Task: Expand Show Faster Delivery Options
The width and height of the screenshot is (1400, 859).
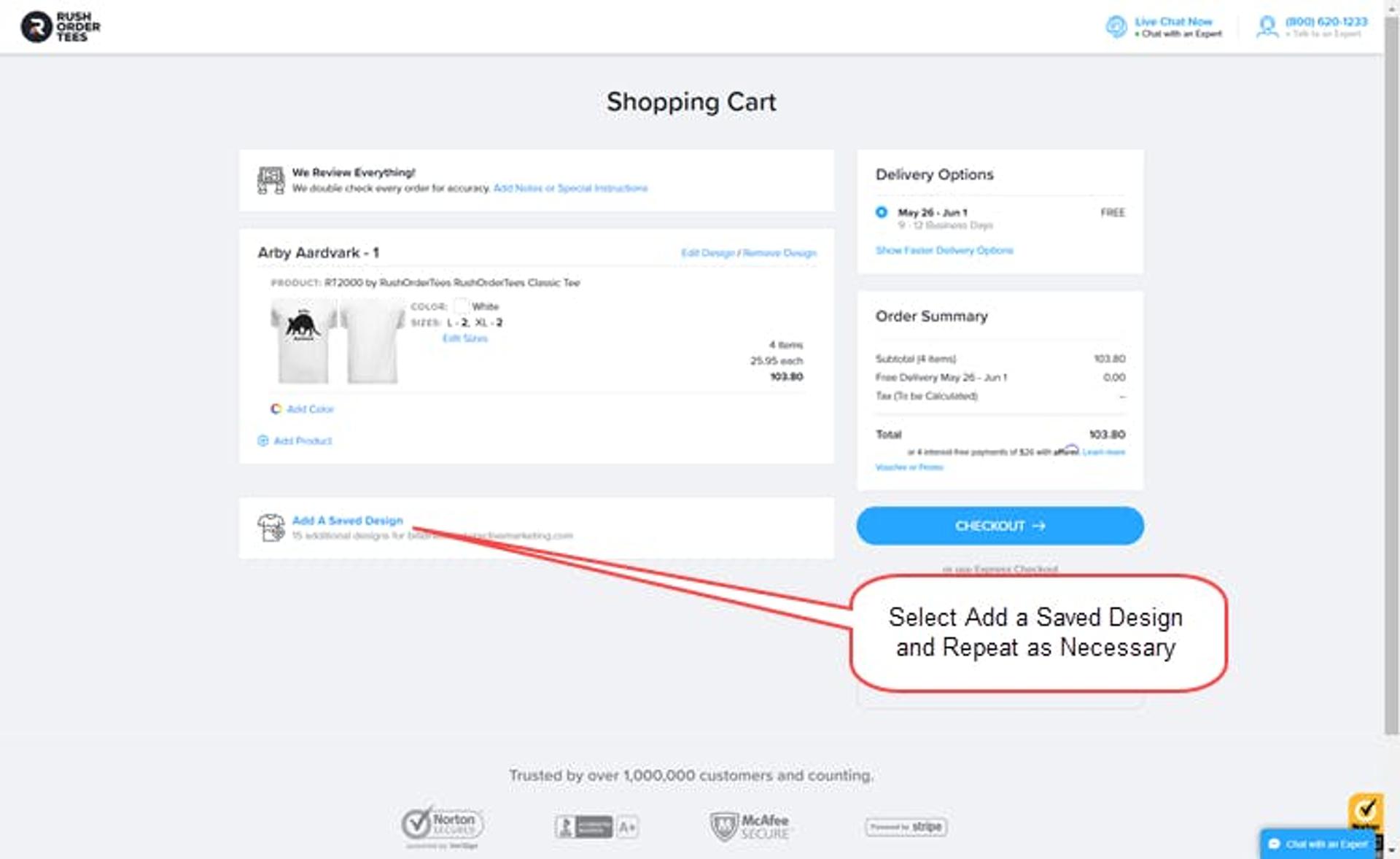Action: click(x=944, y=250)
